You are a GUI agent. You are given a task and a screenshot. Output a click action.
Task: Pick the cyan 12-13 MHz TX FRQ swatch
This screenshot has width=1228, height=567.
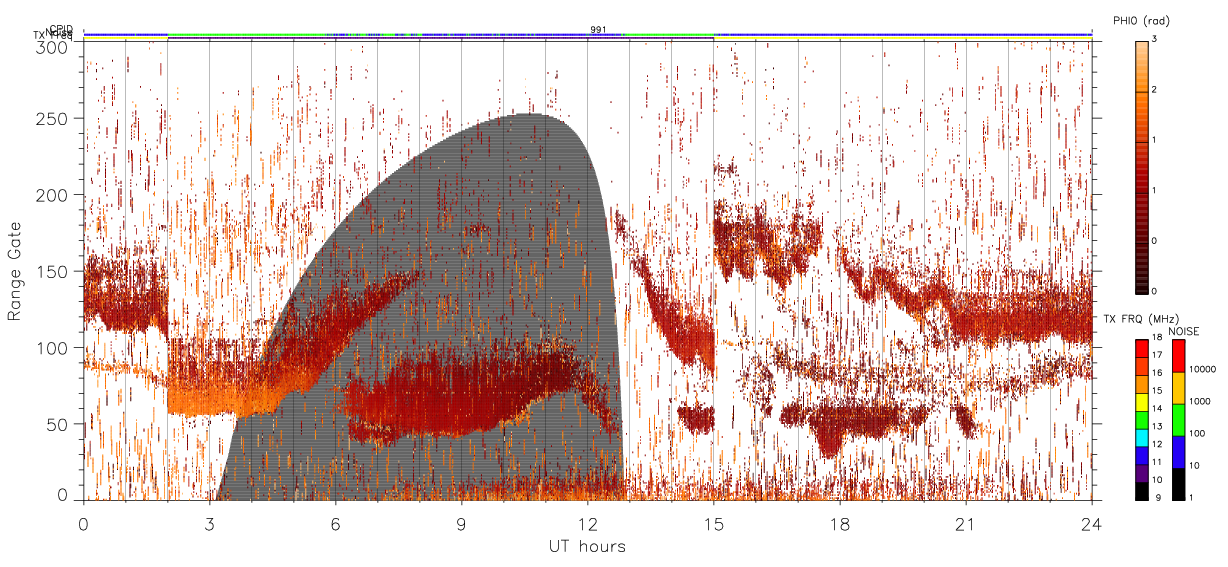click(1142, 438)
